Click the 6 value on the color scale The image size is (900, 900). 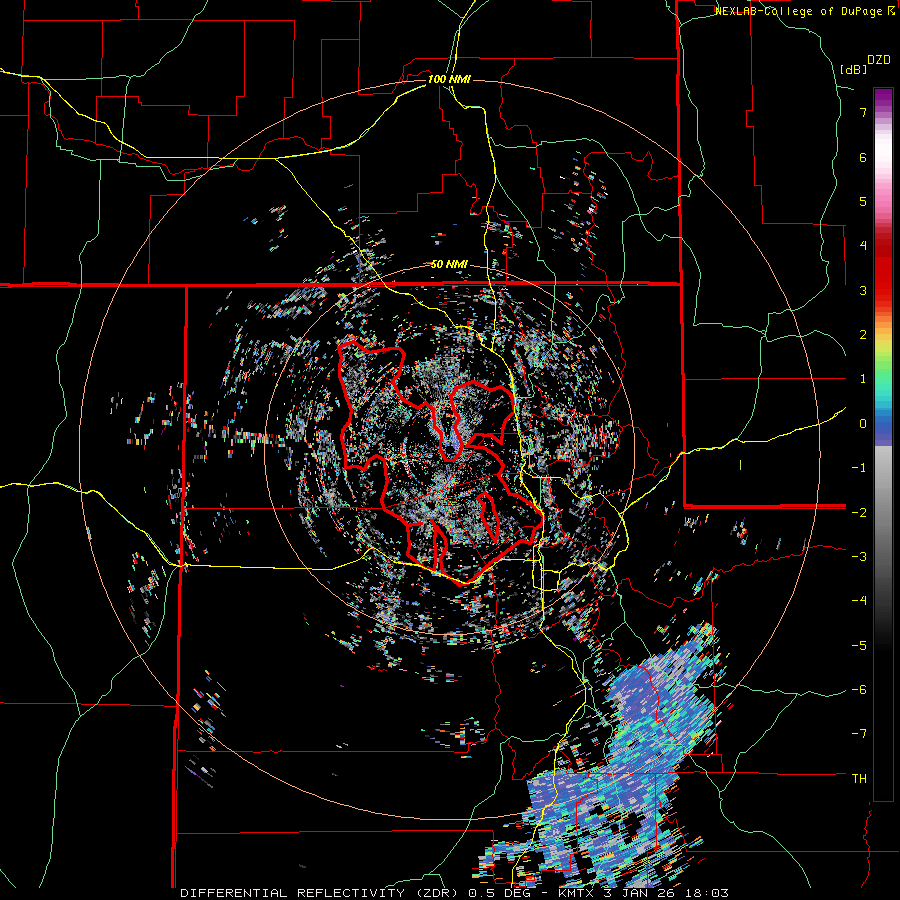(863, 157)
